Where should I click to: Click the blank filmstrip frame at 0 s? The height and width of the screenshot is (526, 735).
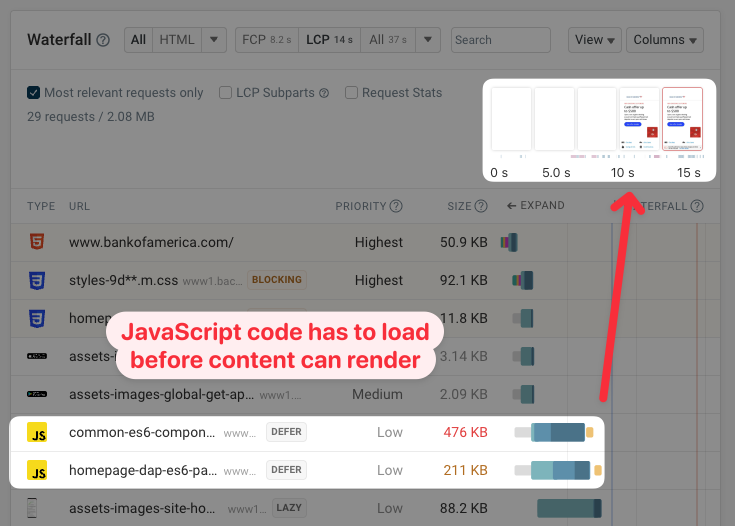(x=511, y=119)
